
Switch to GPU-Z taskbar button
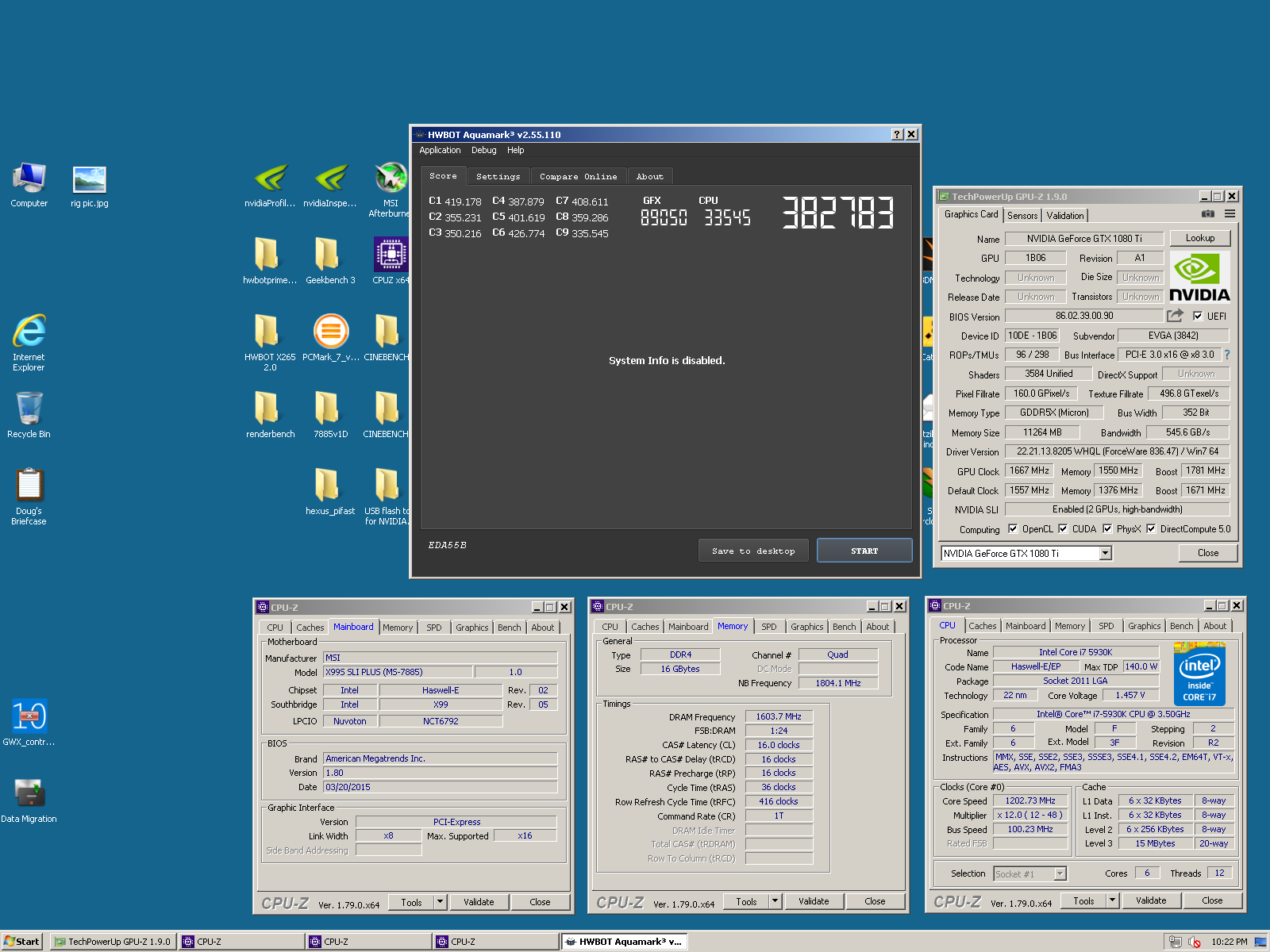point(113,942)
